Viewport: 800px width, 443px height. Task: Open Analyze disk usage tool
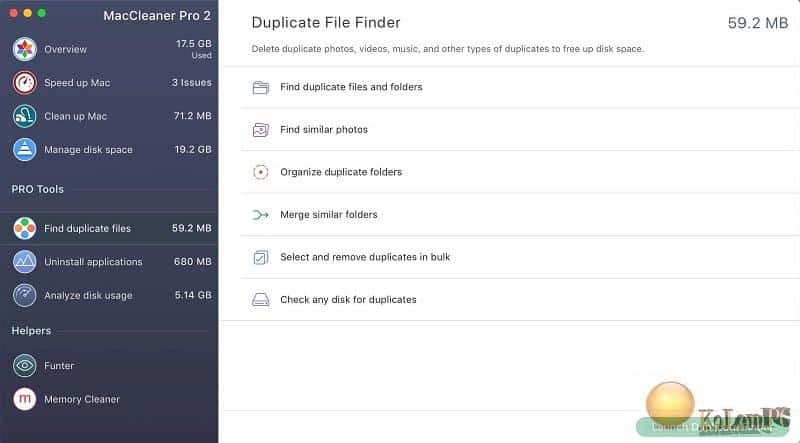pos(88,296)
